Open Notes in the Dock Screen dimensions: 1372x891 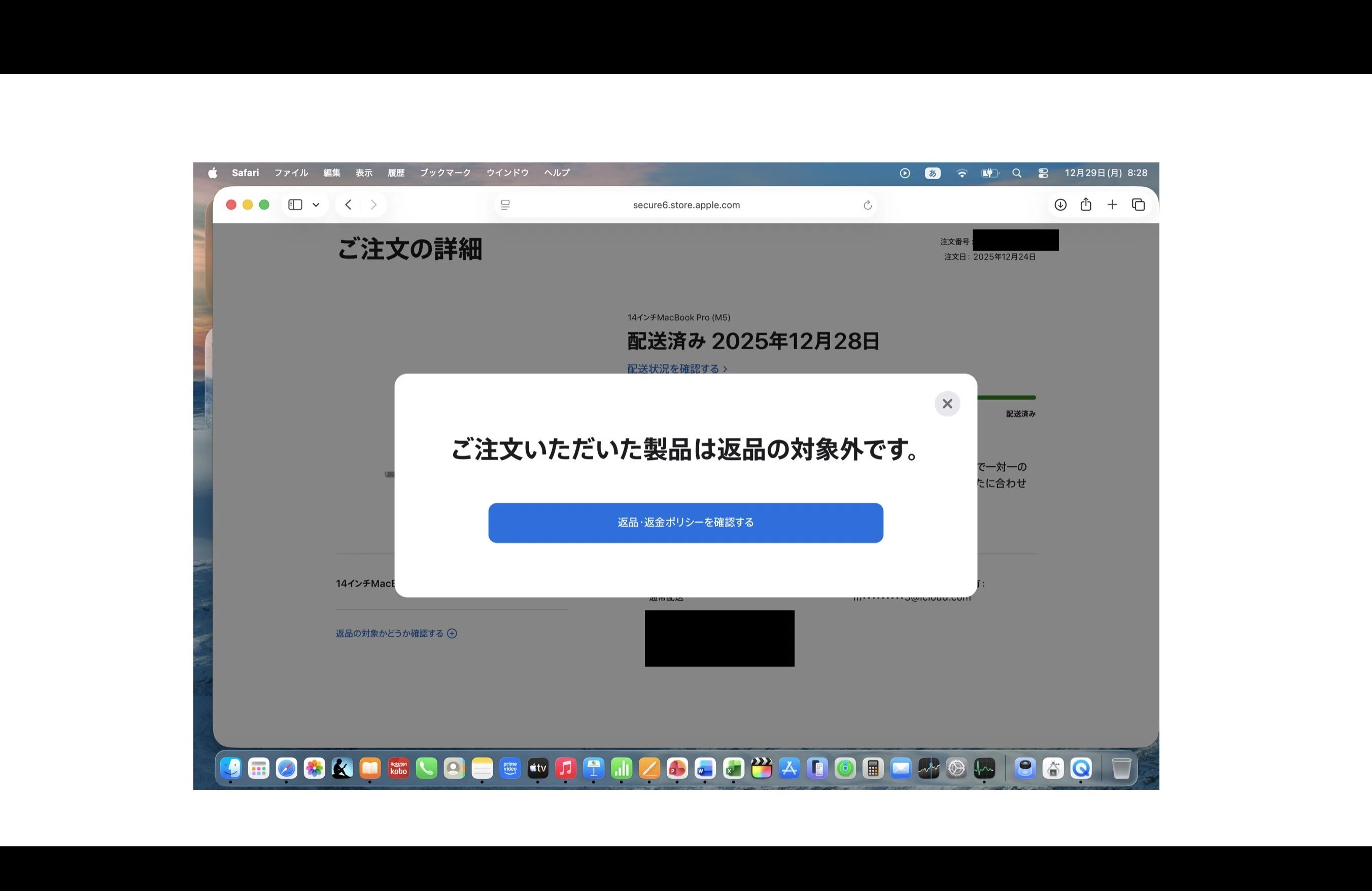point(482,768)
